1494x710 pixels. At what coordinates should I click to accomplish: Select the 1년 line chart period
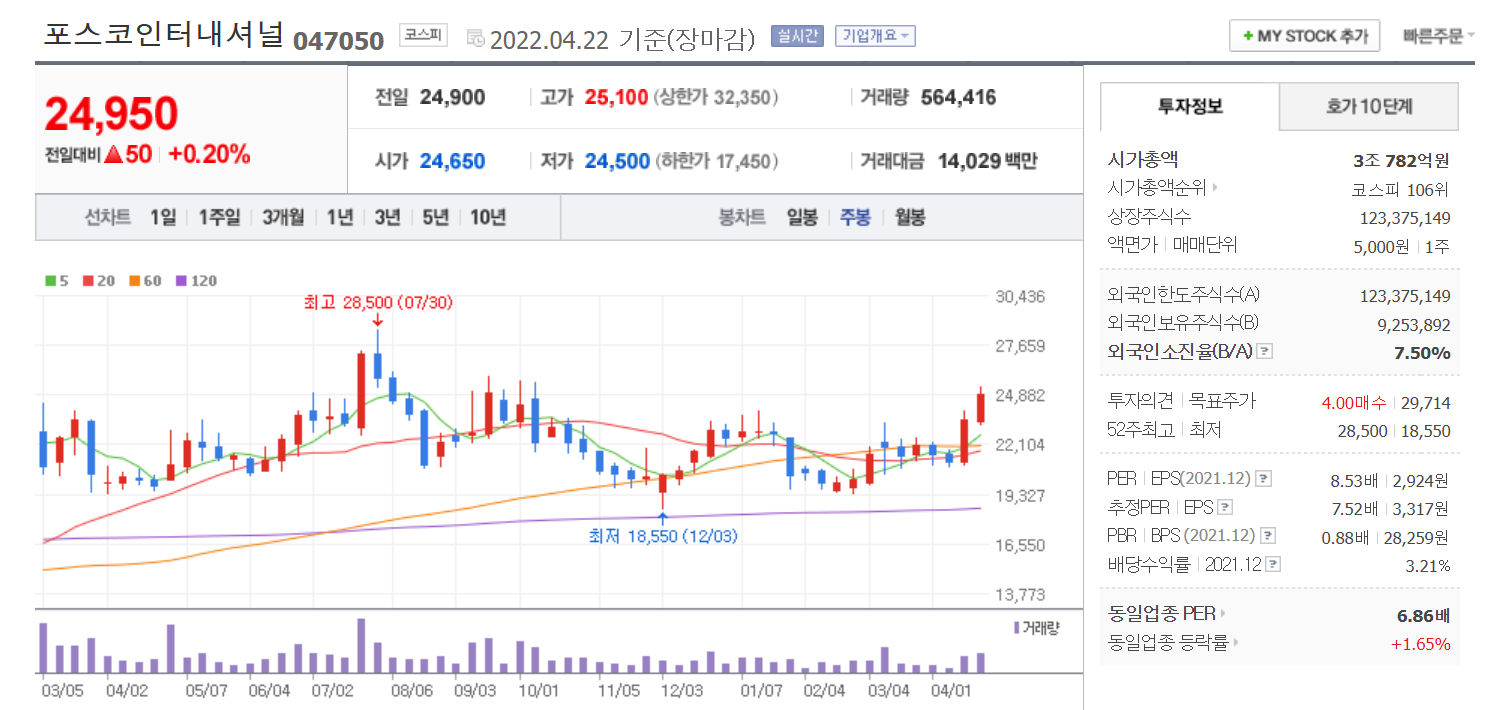(340, 217)
